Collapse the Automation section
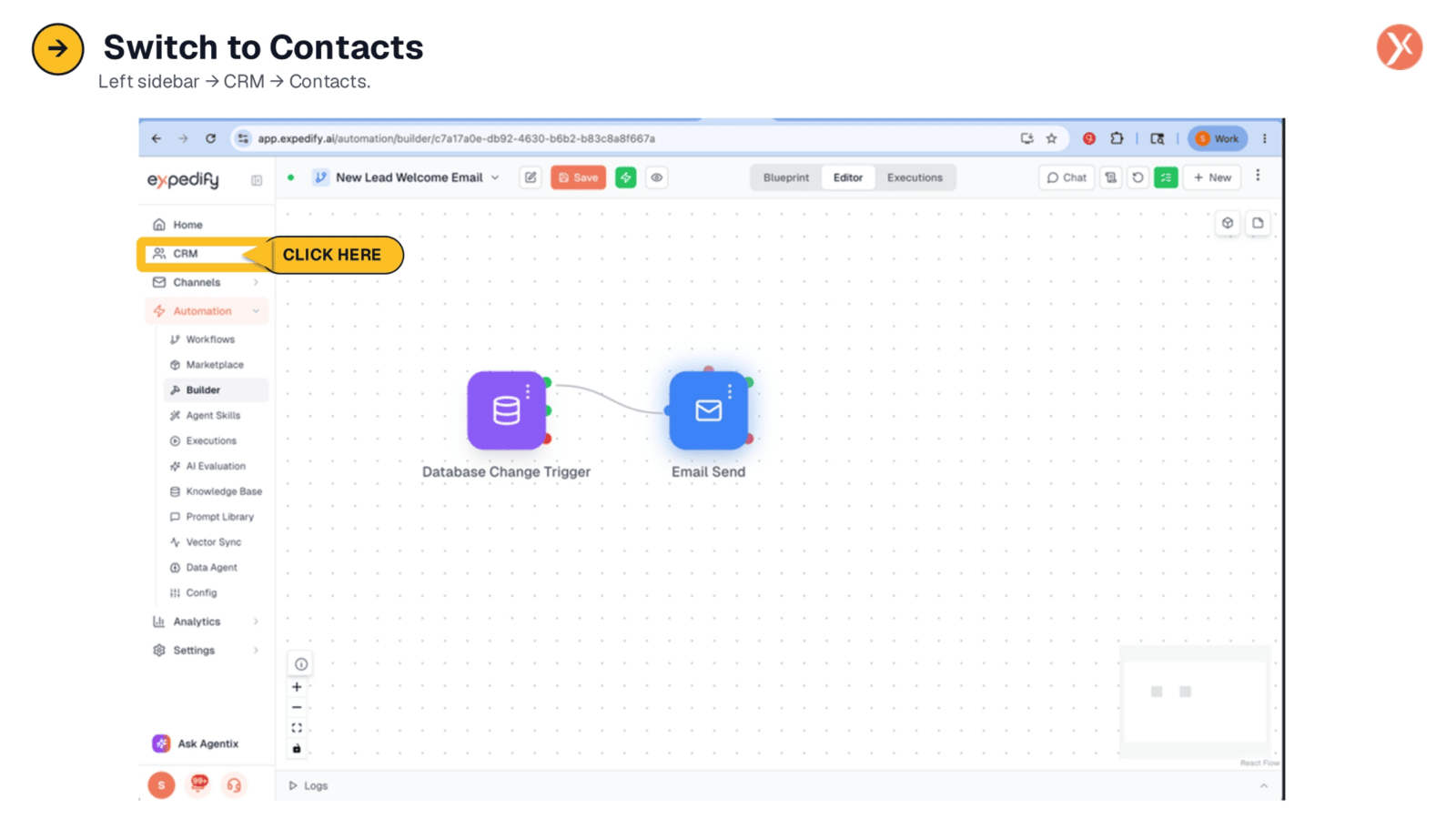Screen dimensions: 1456x819 pyautogui.click(x=206, y=311)
